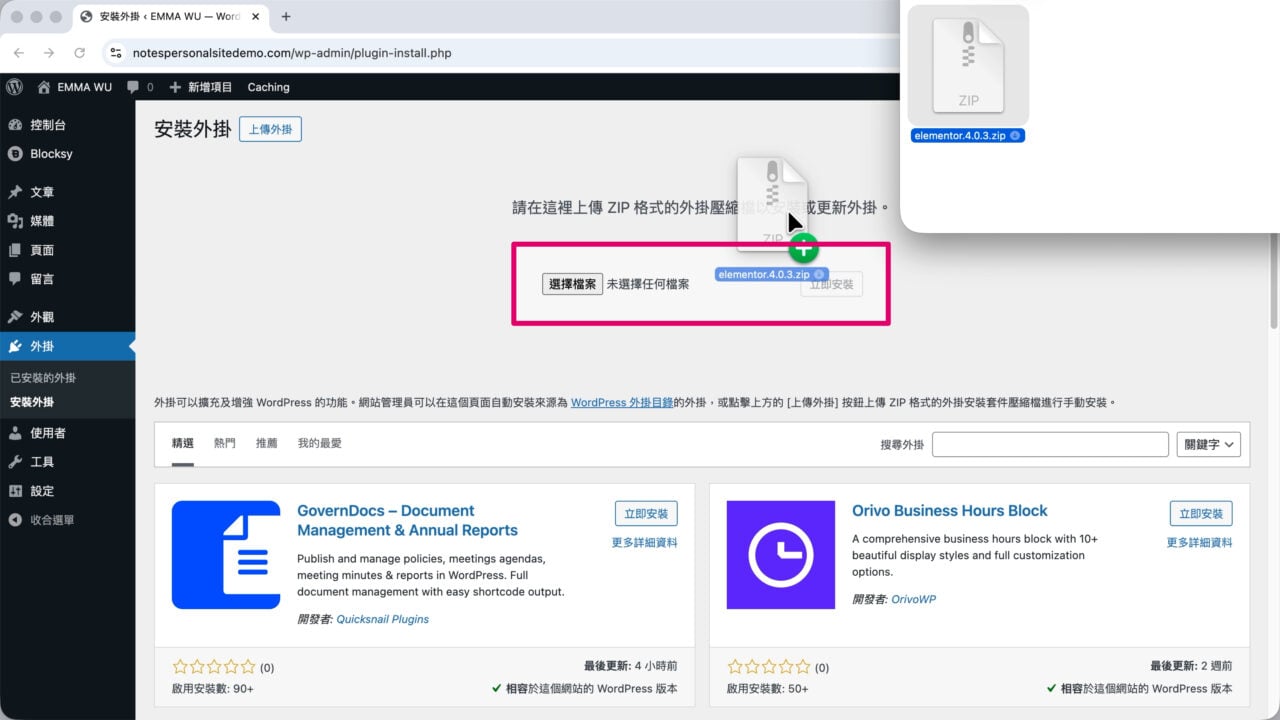
Task: Click the 未選擇任何檔案 text
Action: [x=648, y=284]
